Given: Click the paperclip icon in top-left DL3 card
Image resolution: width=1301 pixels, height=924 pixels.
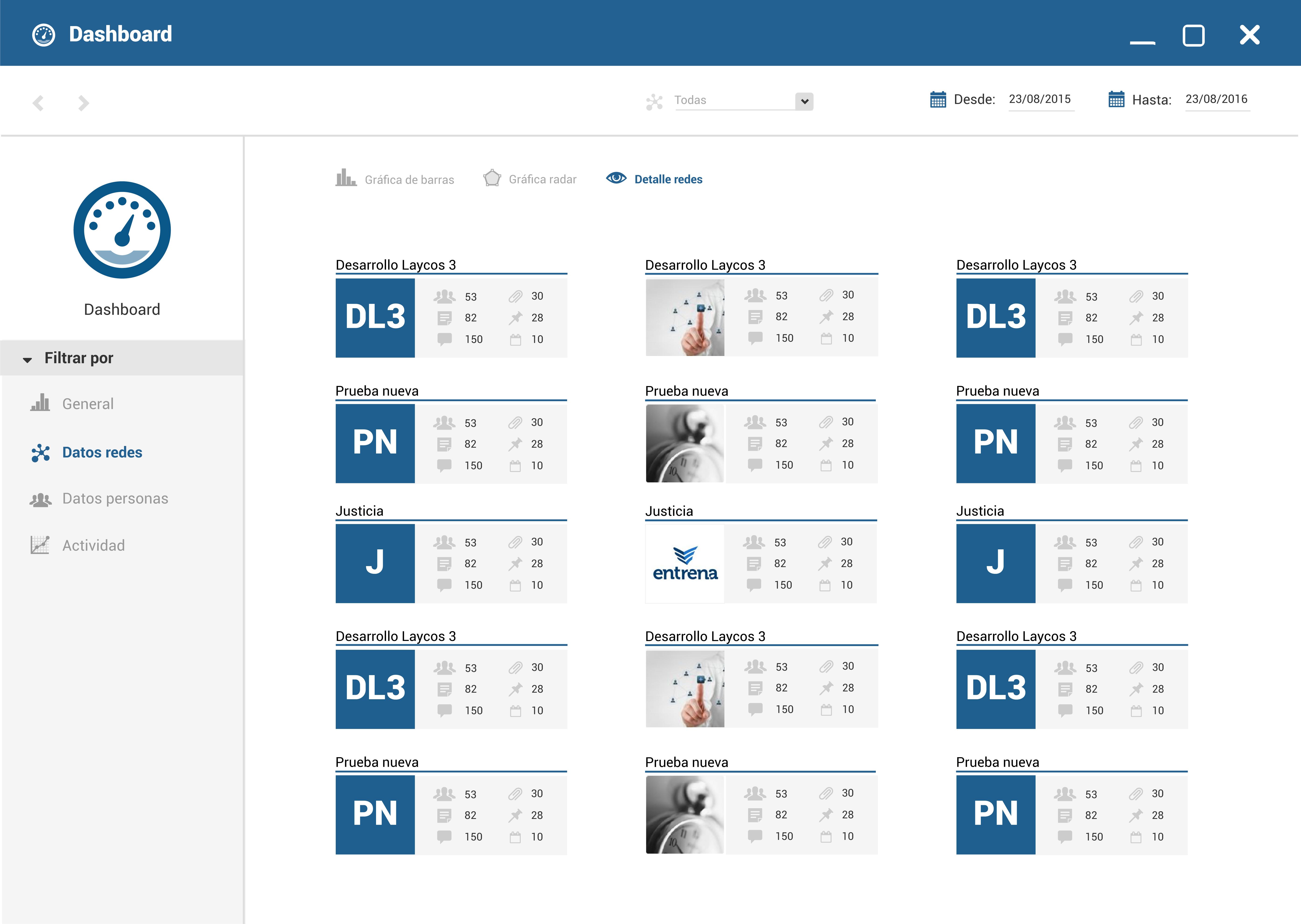Looking at the screenshot, I should (x=515, y=296).
